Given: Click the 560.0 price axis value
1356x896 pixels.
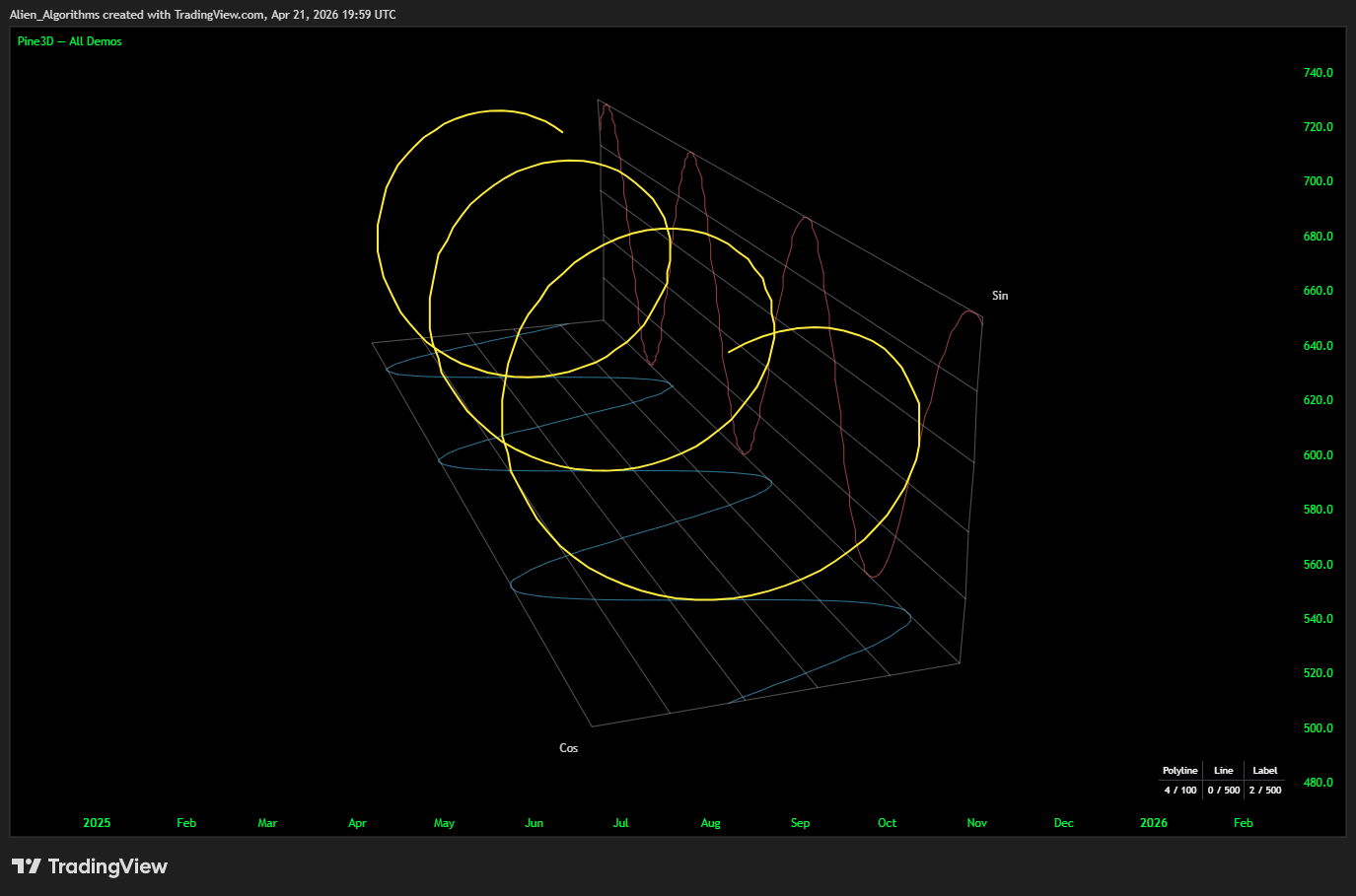Looking at the screenshot, I should point(1318,565).
